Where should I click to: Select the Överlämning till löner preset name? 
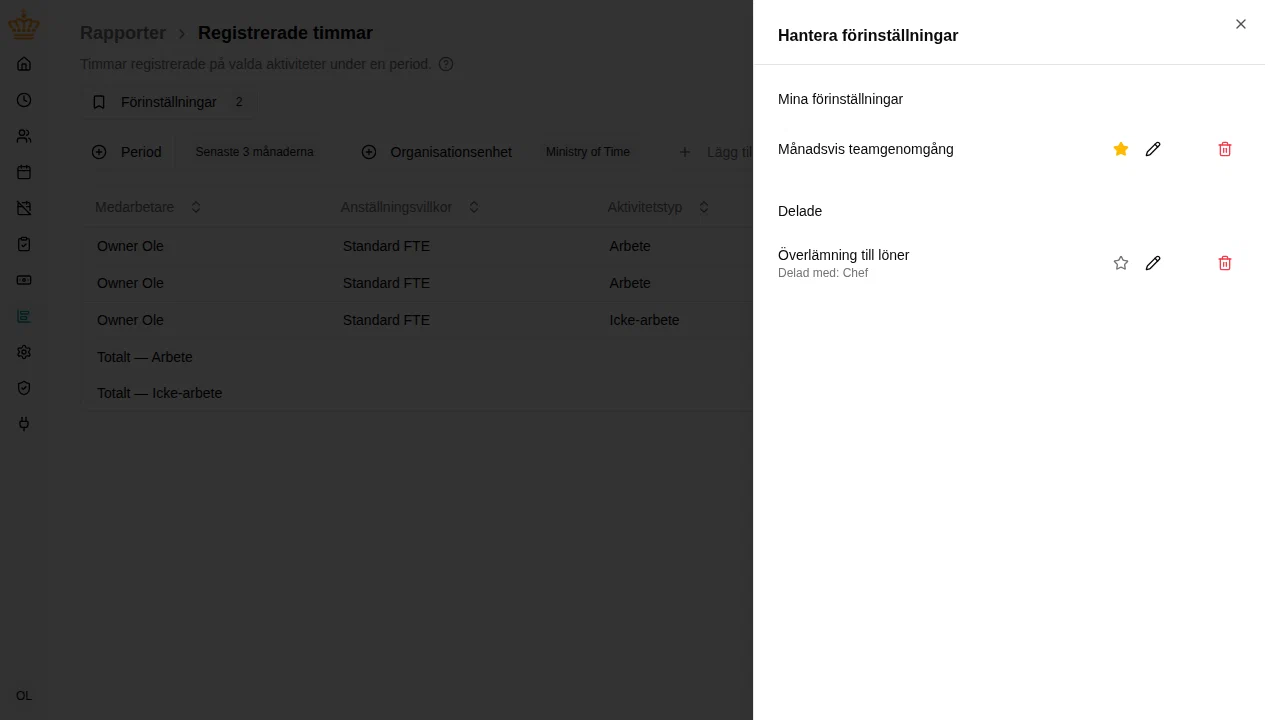coord(843,255)
